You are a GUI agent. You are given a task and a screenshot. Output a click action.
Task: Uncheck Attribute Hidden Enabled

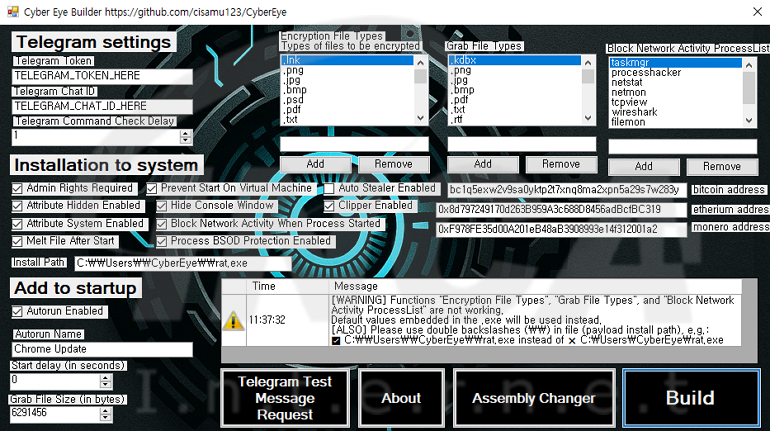click(x=17, y=206)
